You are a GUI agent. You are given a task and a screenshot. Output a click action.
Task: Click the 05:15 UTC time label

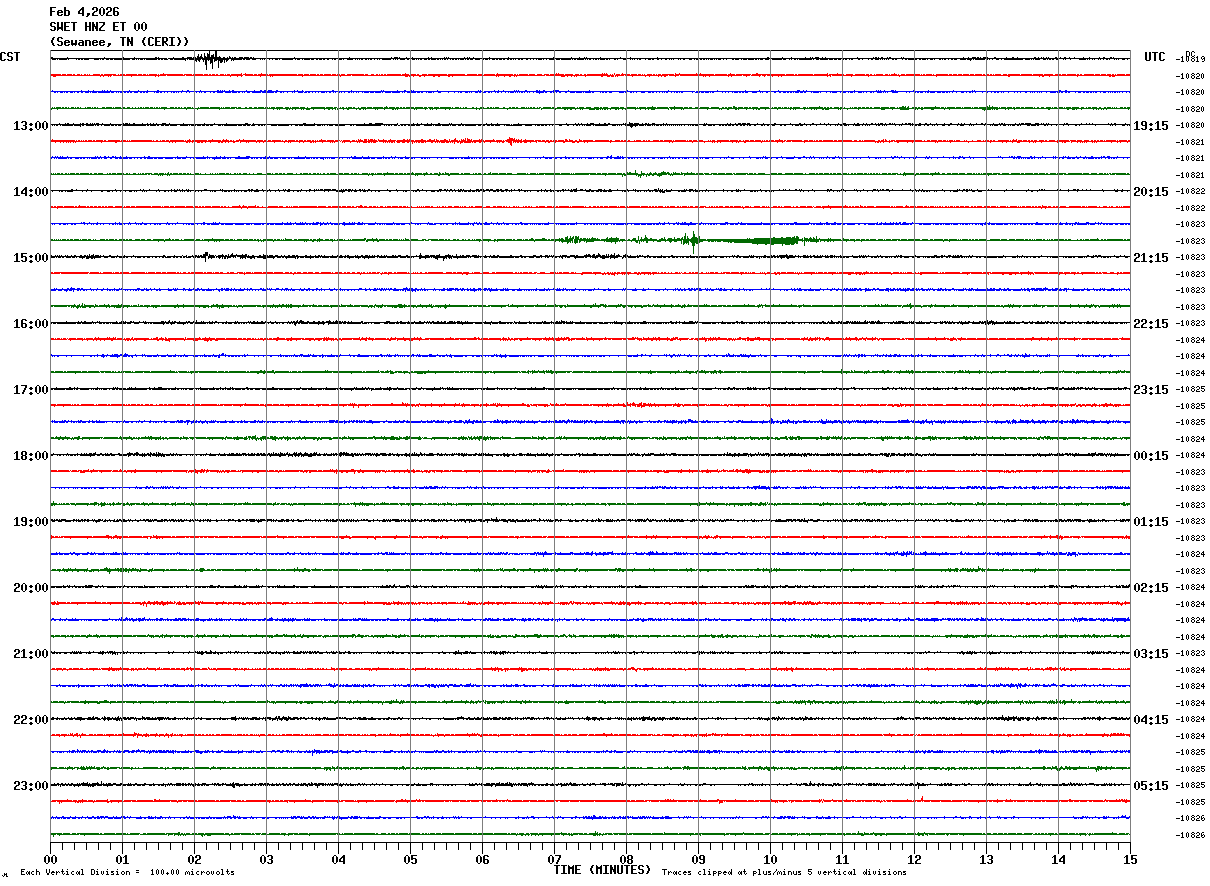(1151, 786)
